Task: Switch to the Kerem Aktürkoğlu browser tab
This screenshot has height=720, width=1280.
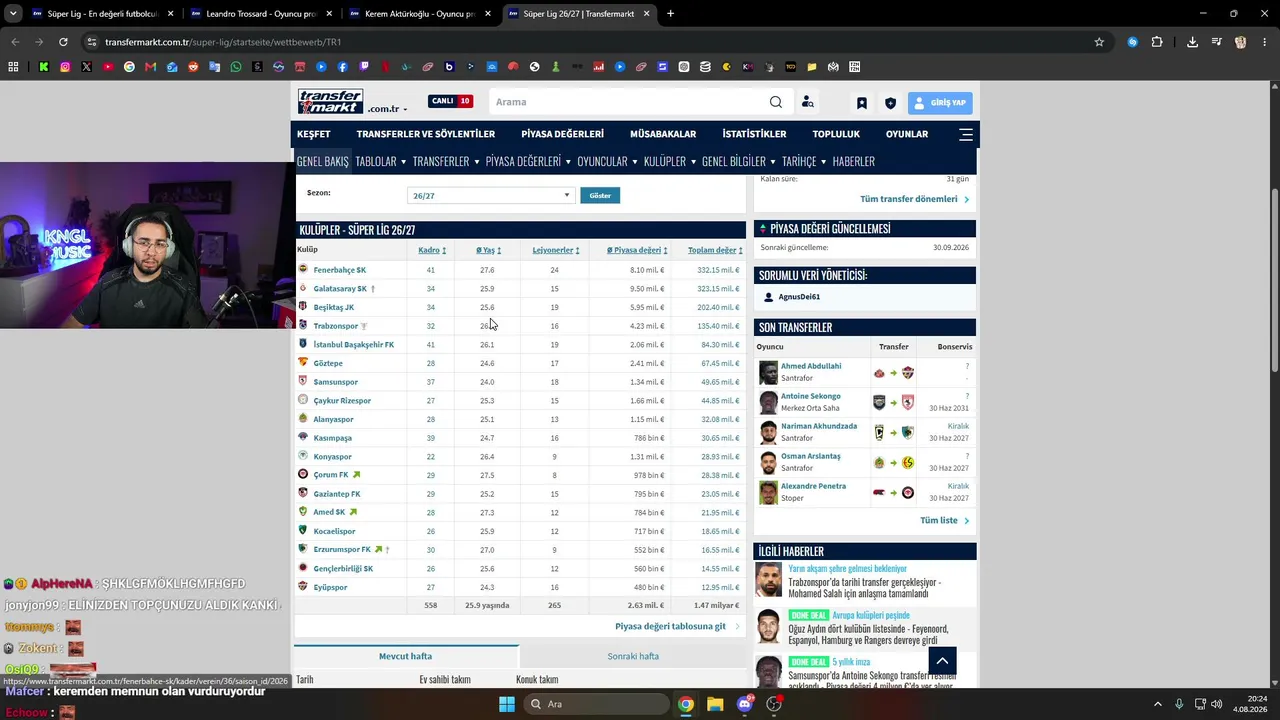Action: (419, 14)
